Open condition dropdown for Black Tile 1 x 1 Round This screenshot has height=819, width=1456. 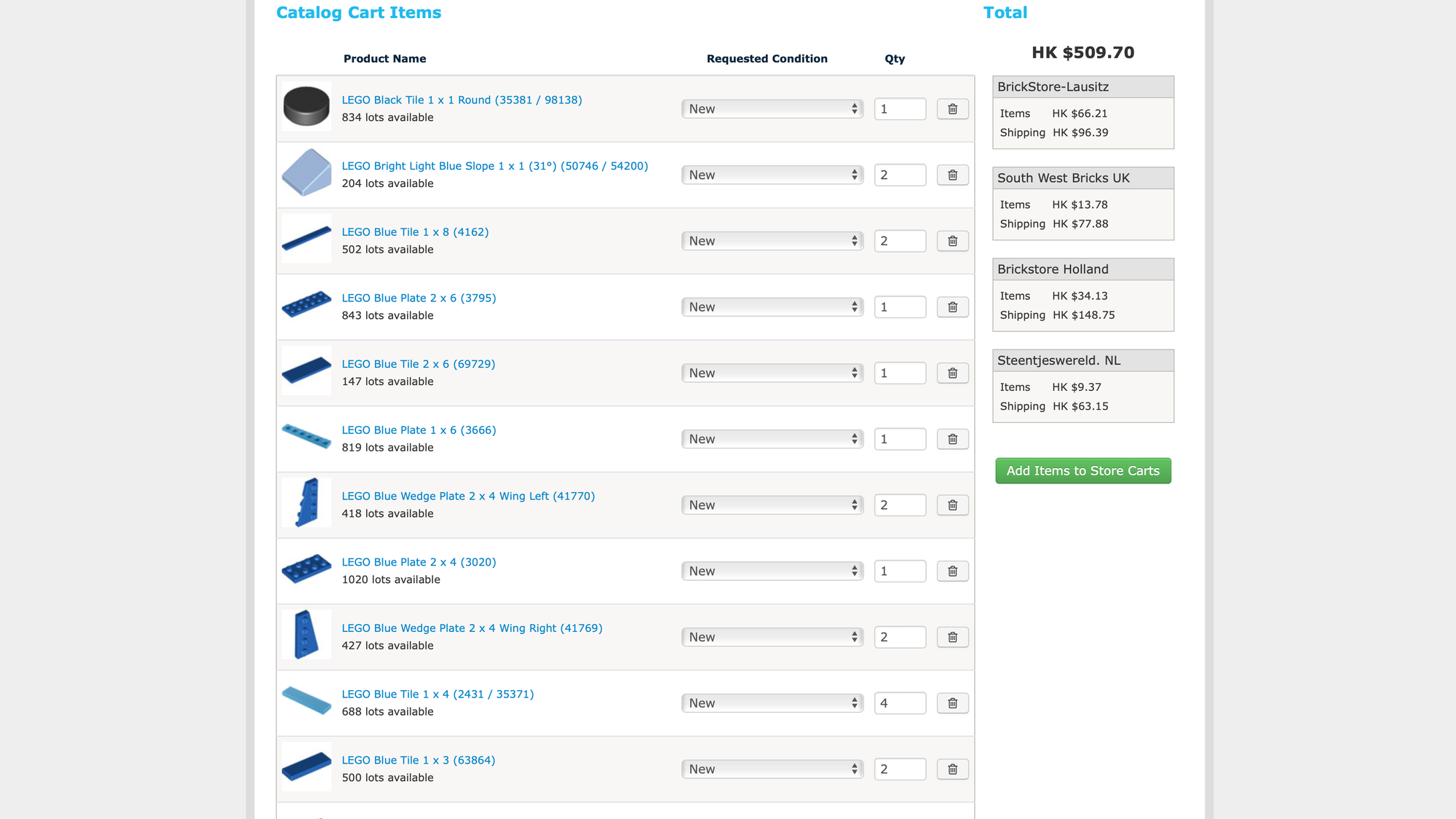[772, 109]
